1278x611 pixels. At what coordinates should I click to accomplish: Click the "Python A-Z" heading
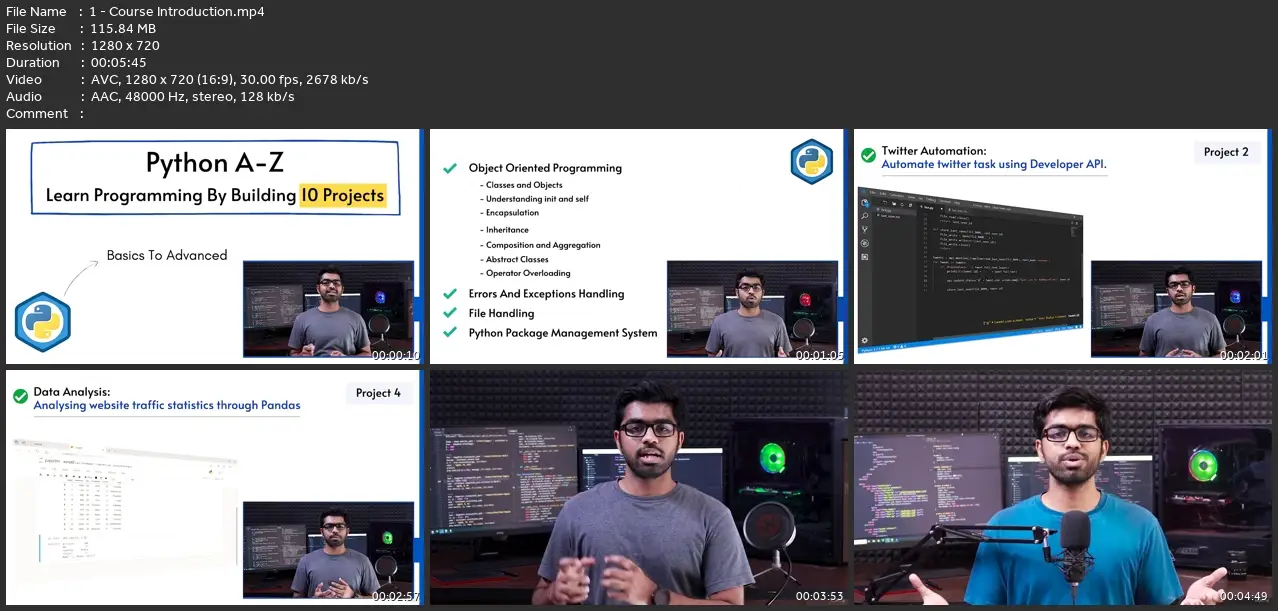pyautogui.click(x=216, y=162)
